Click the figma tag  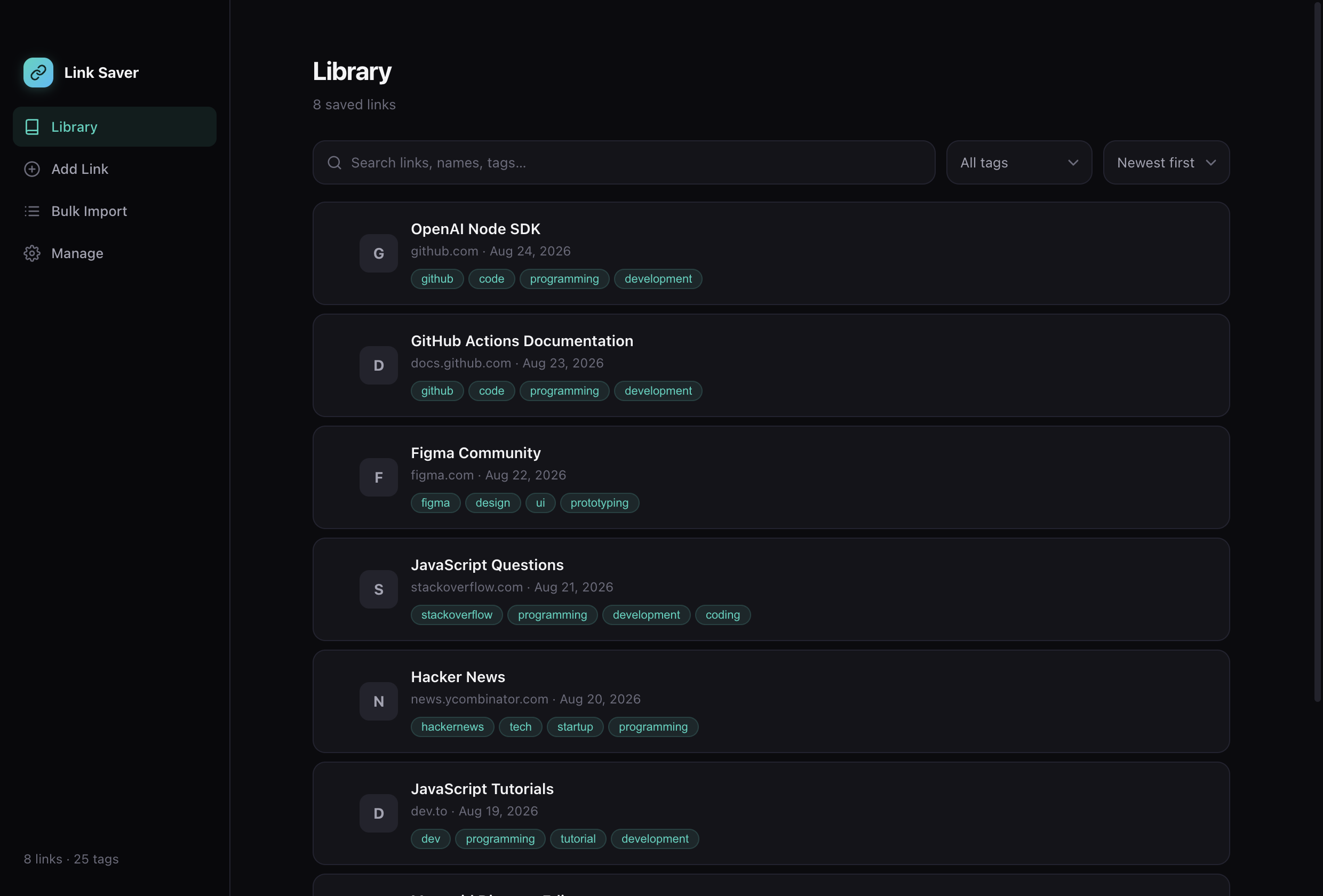tap(435, 503)
